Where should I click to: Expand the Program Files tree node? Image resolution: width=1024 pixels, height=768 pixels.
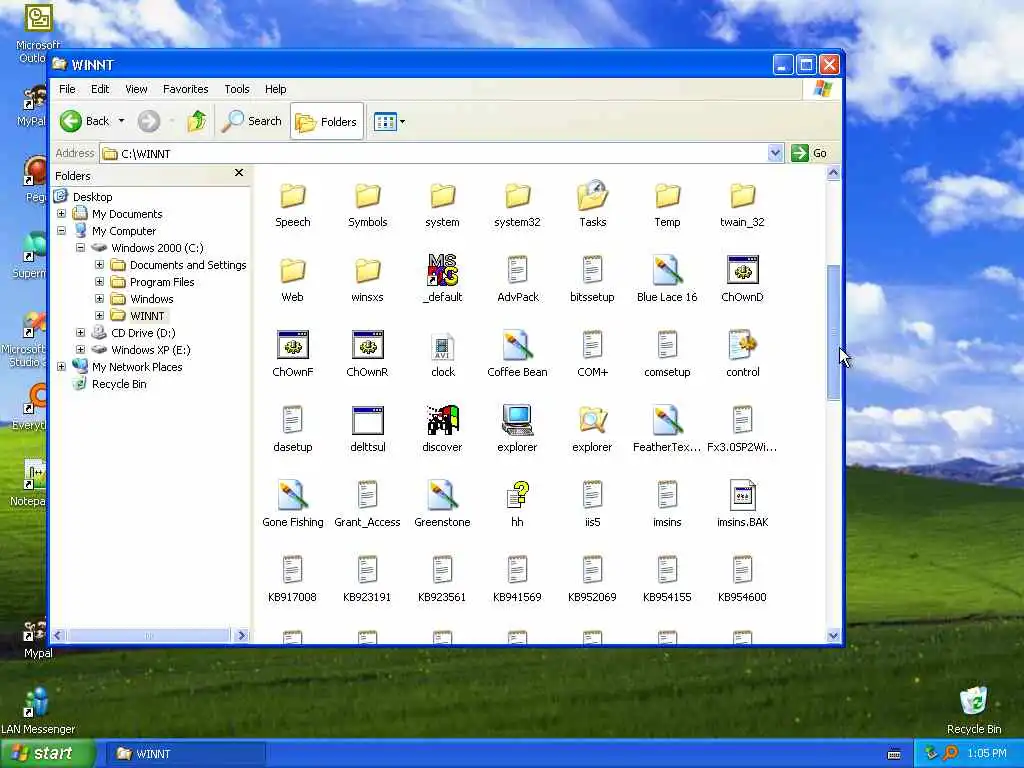pyautogui.click(x=99, y=281)
